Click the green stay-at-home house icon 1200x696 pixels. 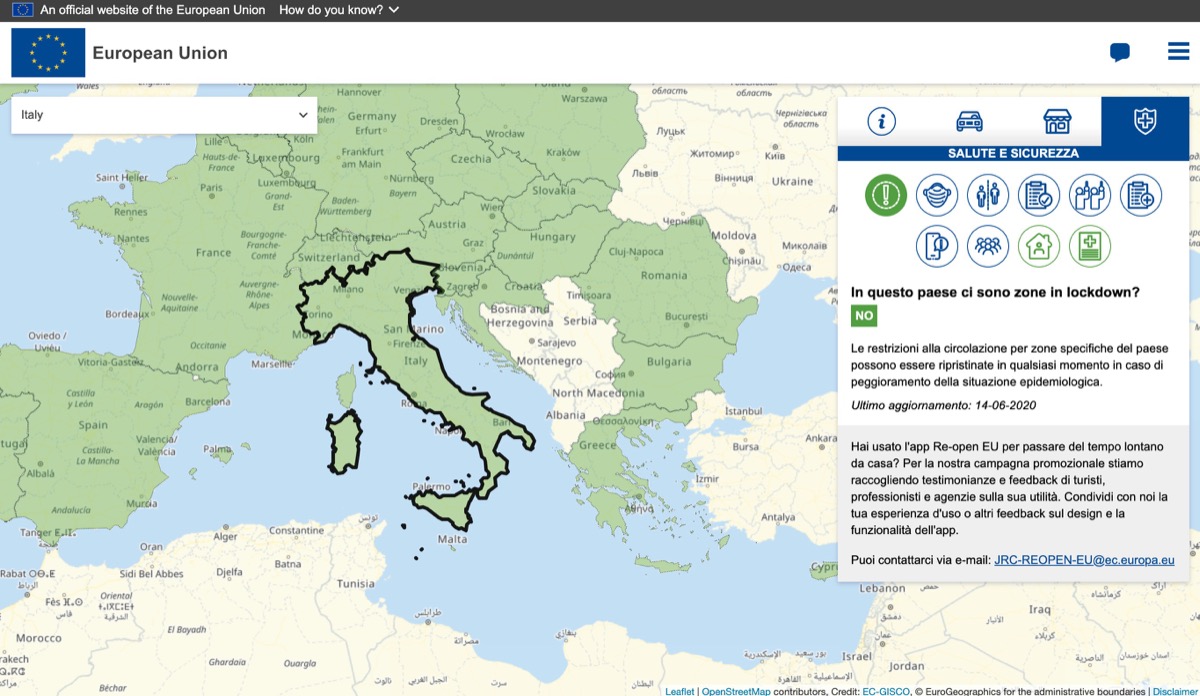(x=1039, y=246)
